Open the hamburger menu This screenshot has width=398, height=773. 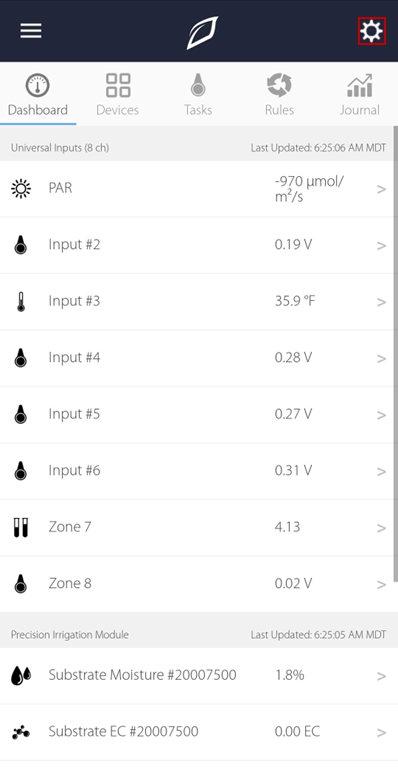point(31,31)
